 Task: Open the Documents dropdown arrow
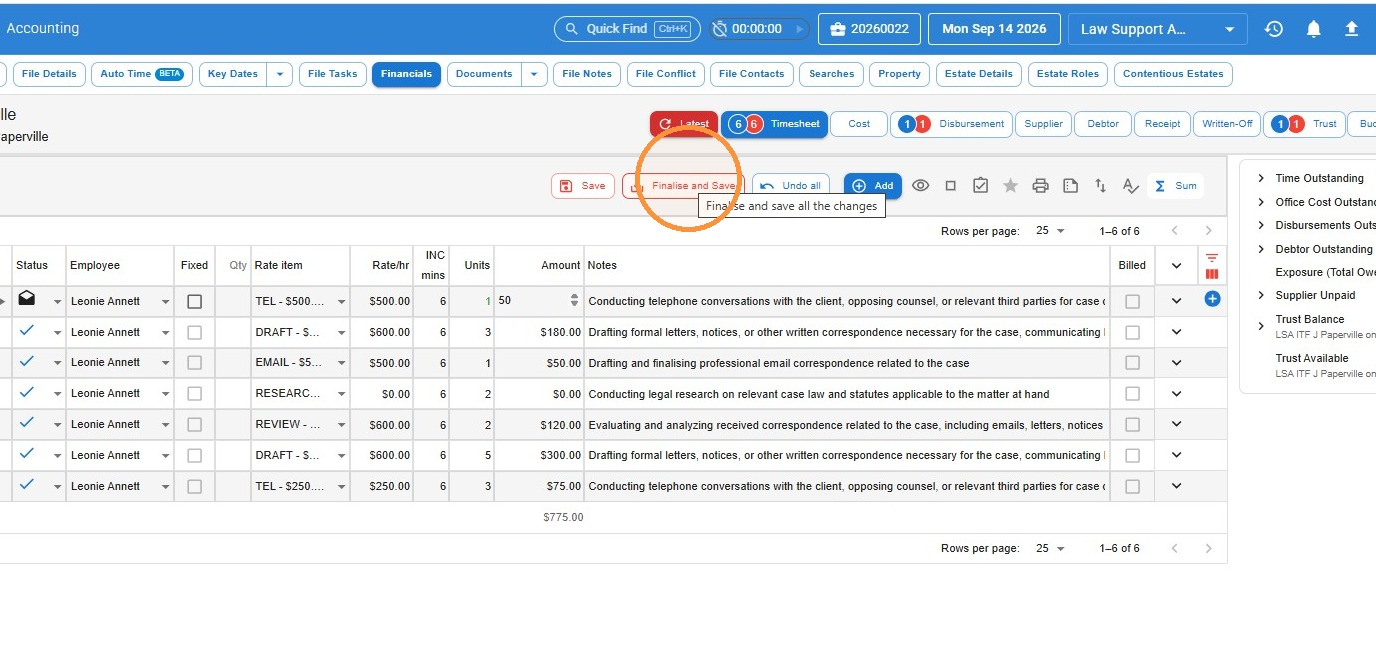pos(535,74)
